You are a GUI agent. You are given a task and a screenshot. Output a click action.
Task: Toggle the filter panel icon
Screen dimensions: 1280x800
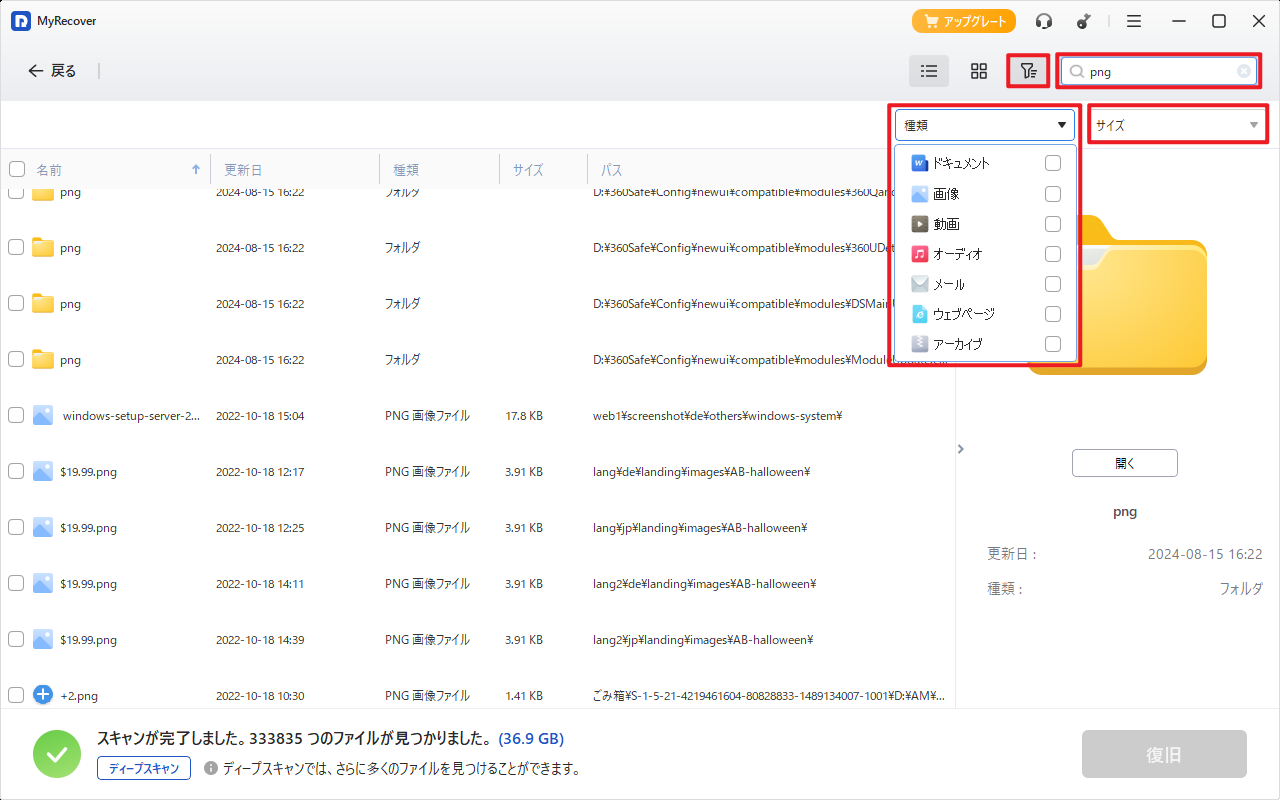coord(1028,71)
